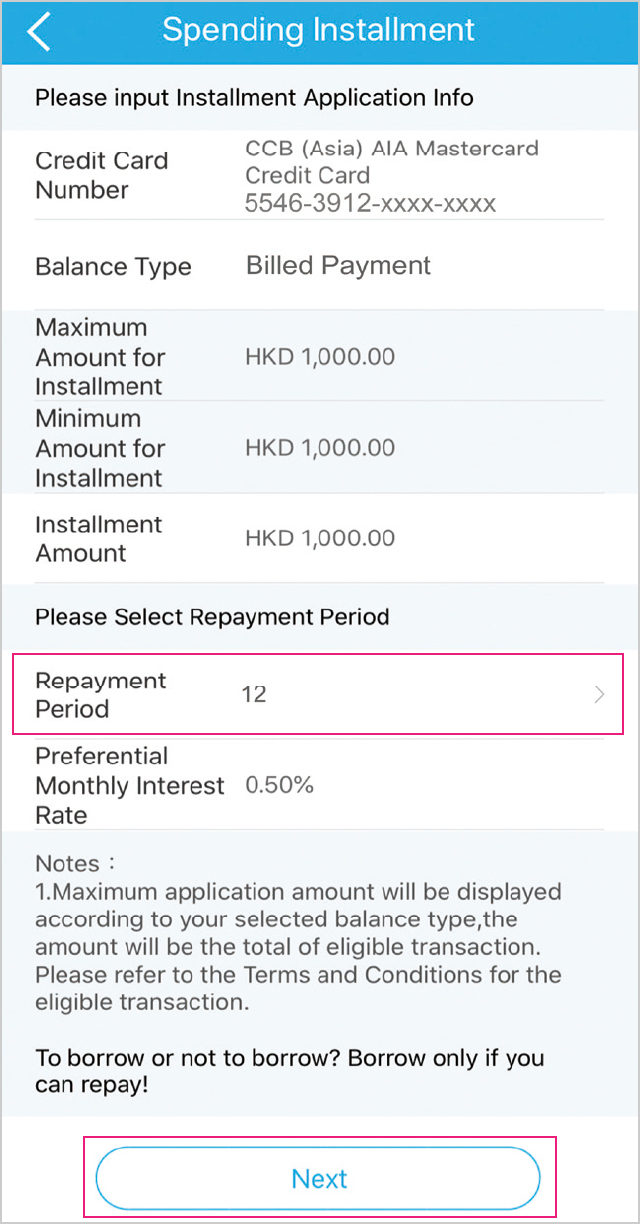640x1224 pixels.
Task: Click the Notes paragraph about Terms and Conditions
Action: [298, 932]
